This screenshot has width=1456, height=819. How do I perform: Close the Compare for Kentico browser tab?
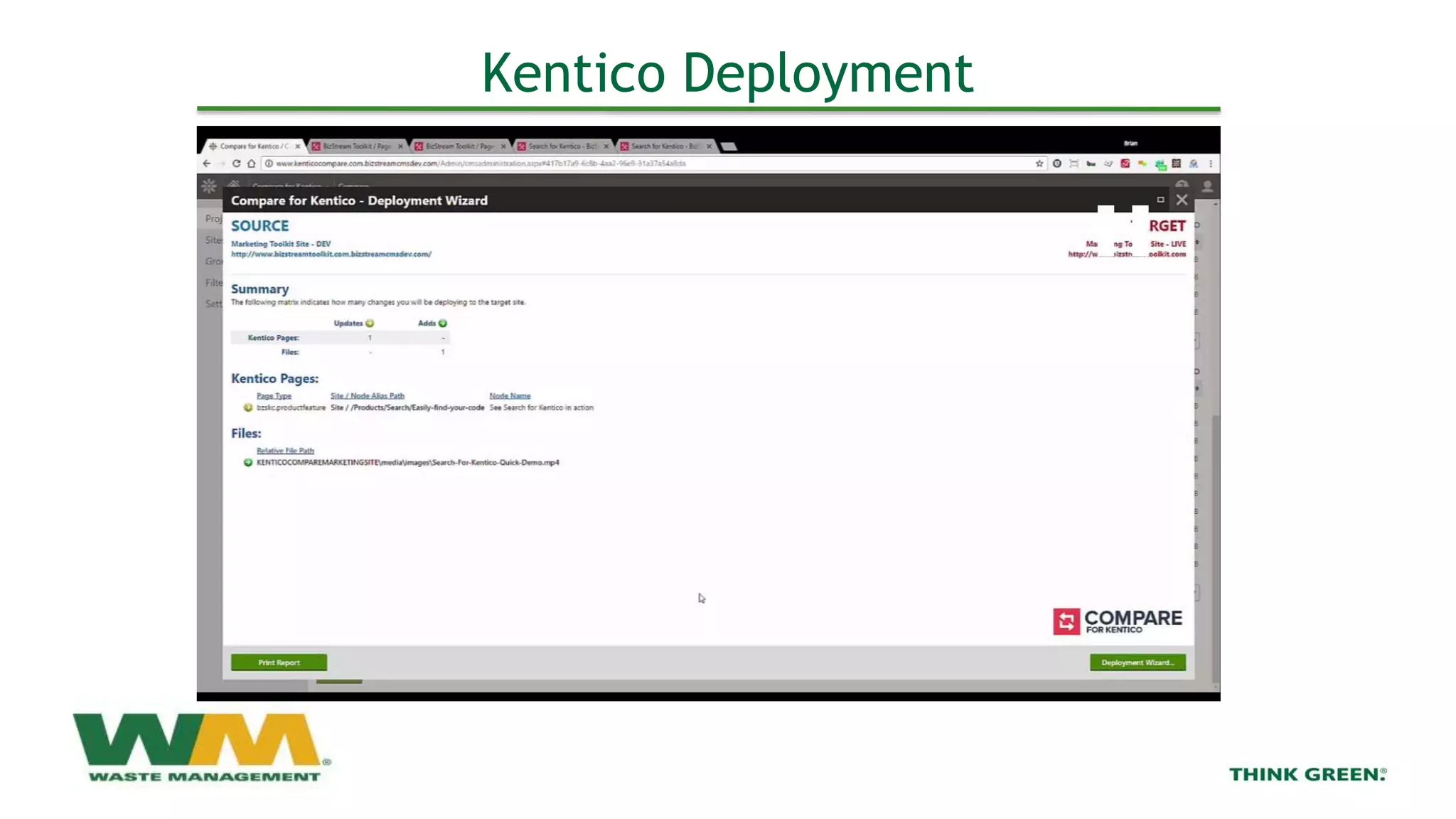298,146
